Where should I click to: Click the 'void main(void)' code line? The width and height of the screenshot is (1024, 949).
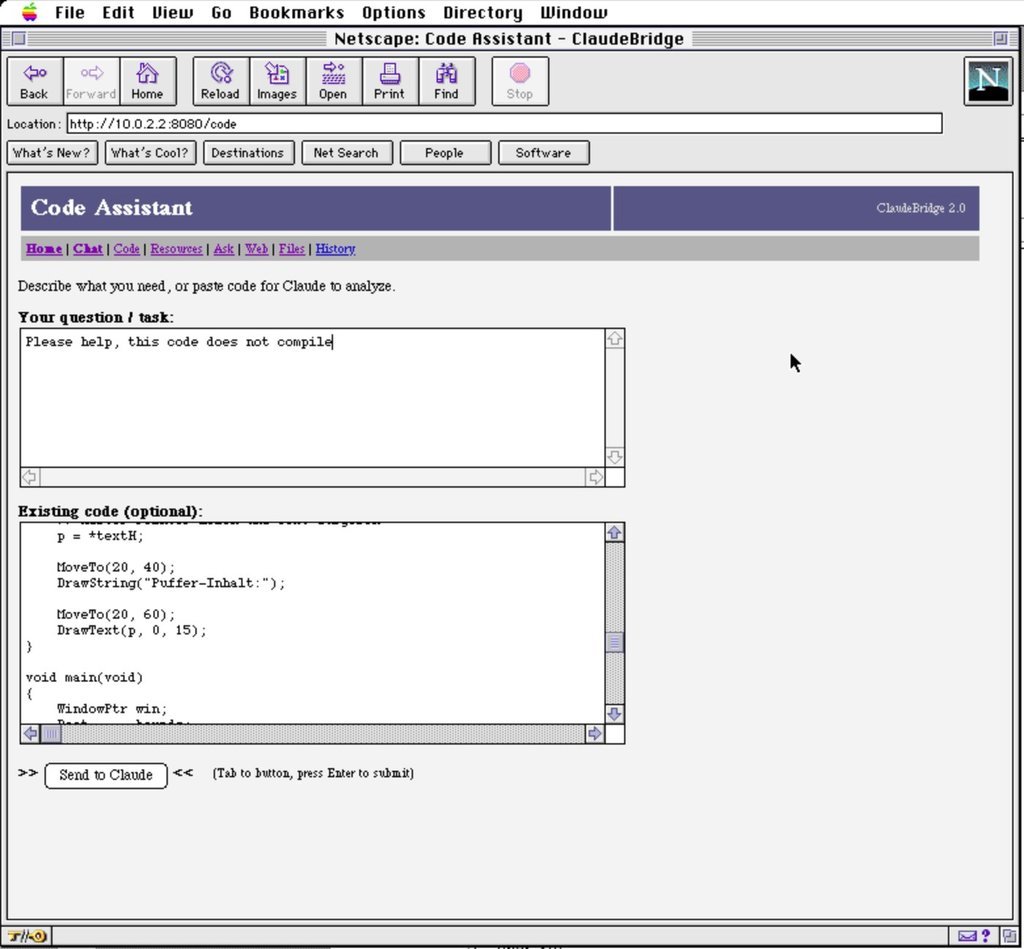click(84, 677)
